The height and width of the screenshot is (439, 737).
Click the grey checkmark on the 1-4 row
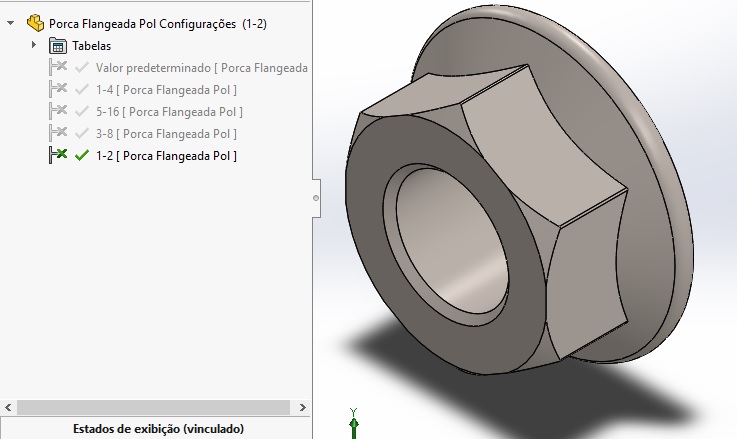pyautogui.click(x=82, y=89)
